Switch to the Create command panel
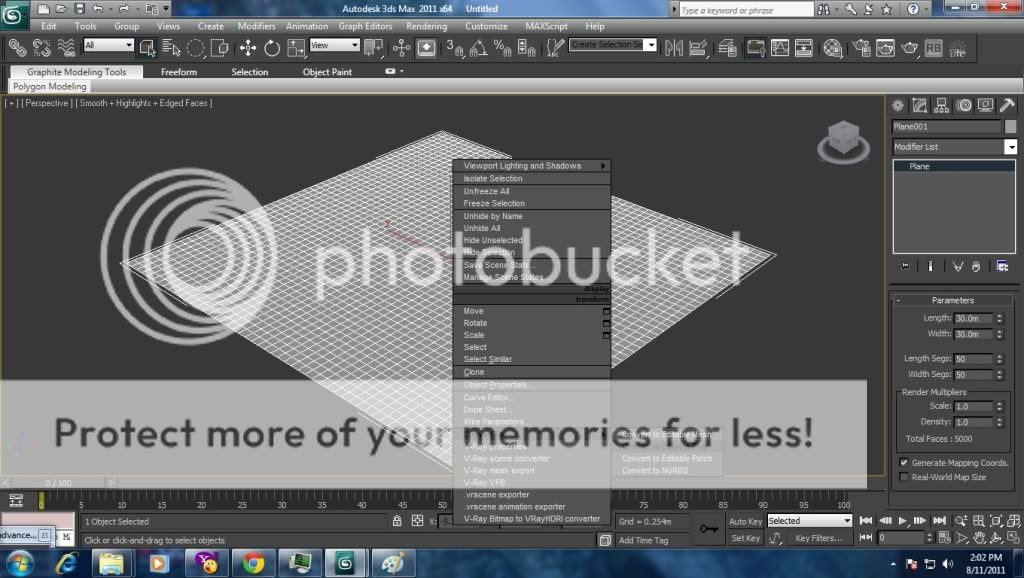This screenshot has height=578, width=1024. pyautogui.click(x=898, y=105)
